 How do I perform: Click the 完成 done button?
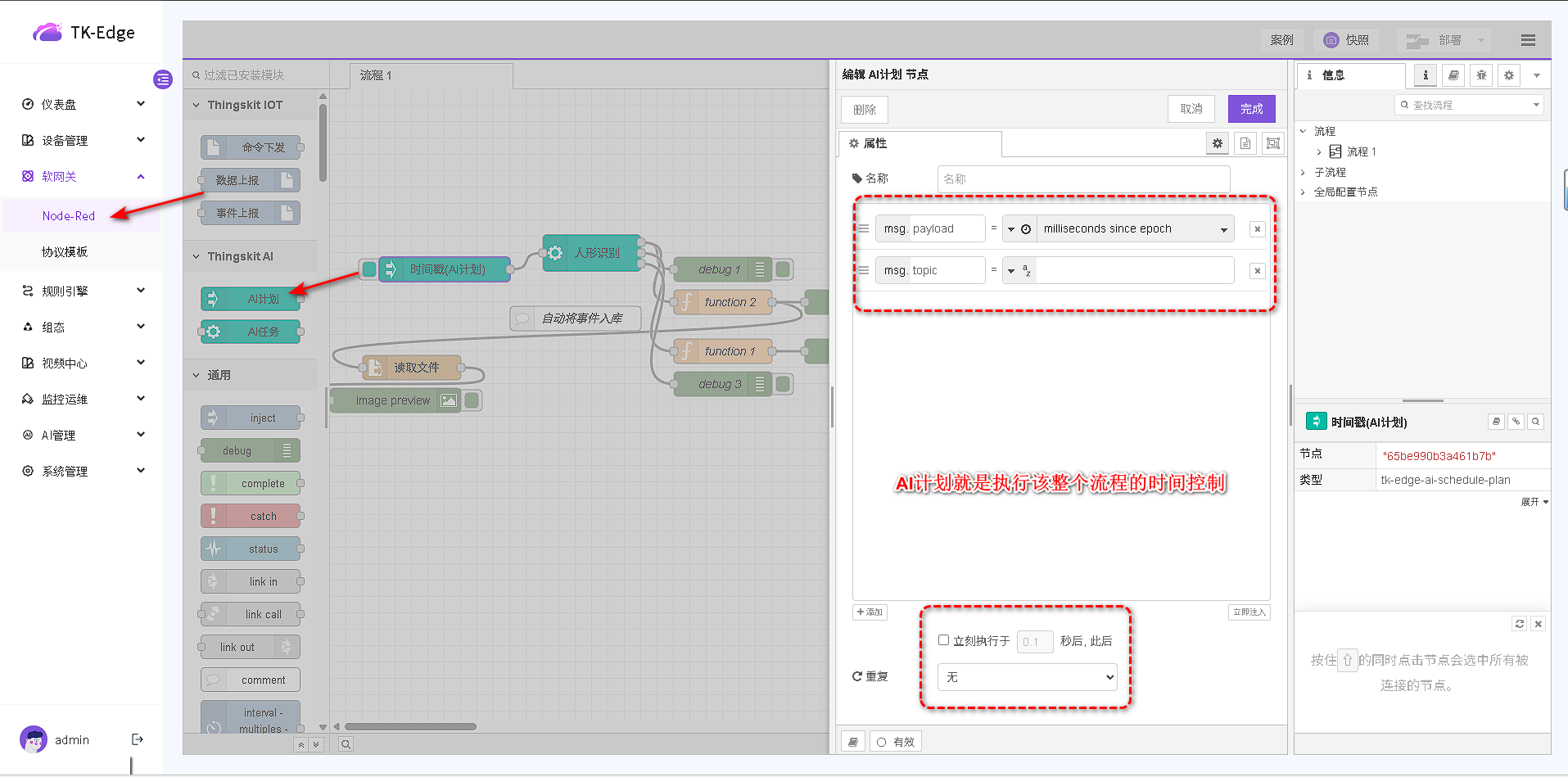click(1251, 109)
